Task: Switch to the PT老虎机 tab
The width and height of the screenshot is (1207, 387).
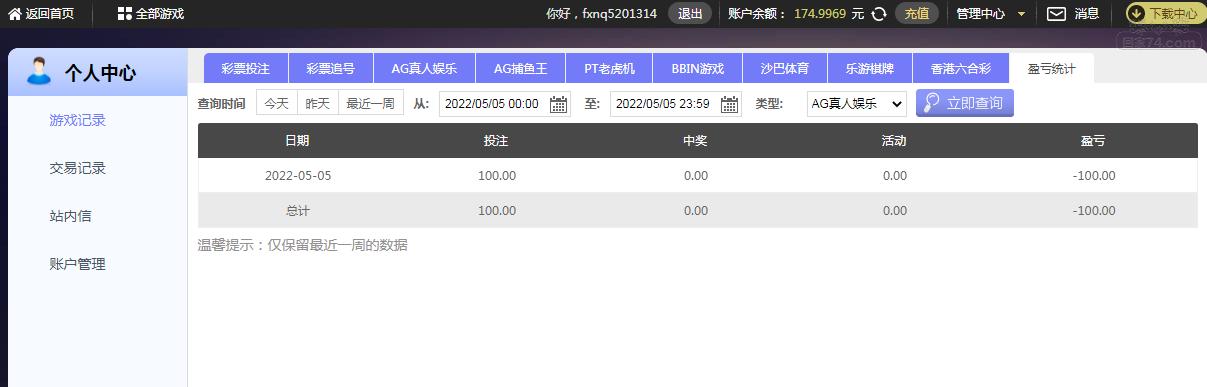Action: pyautogui.click(x=609, y=69)
